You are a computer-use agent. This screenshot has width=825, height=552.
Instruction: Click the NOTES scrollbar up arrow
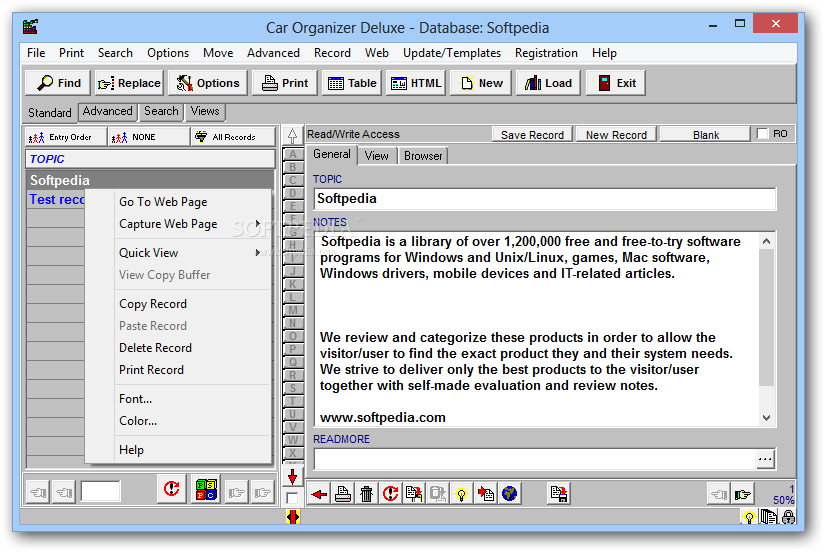click(x=767, y=242)
